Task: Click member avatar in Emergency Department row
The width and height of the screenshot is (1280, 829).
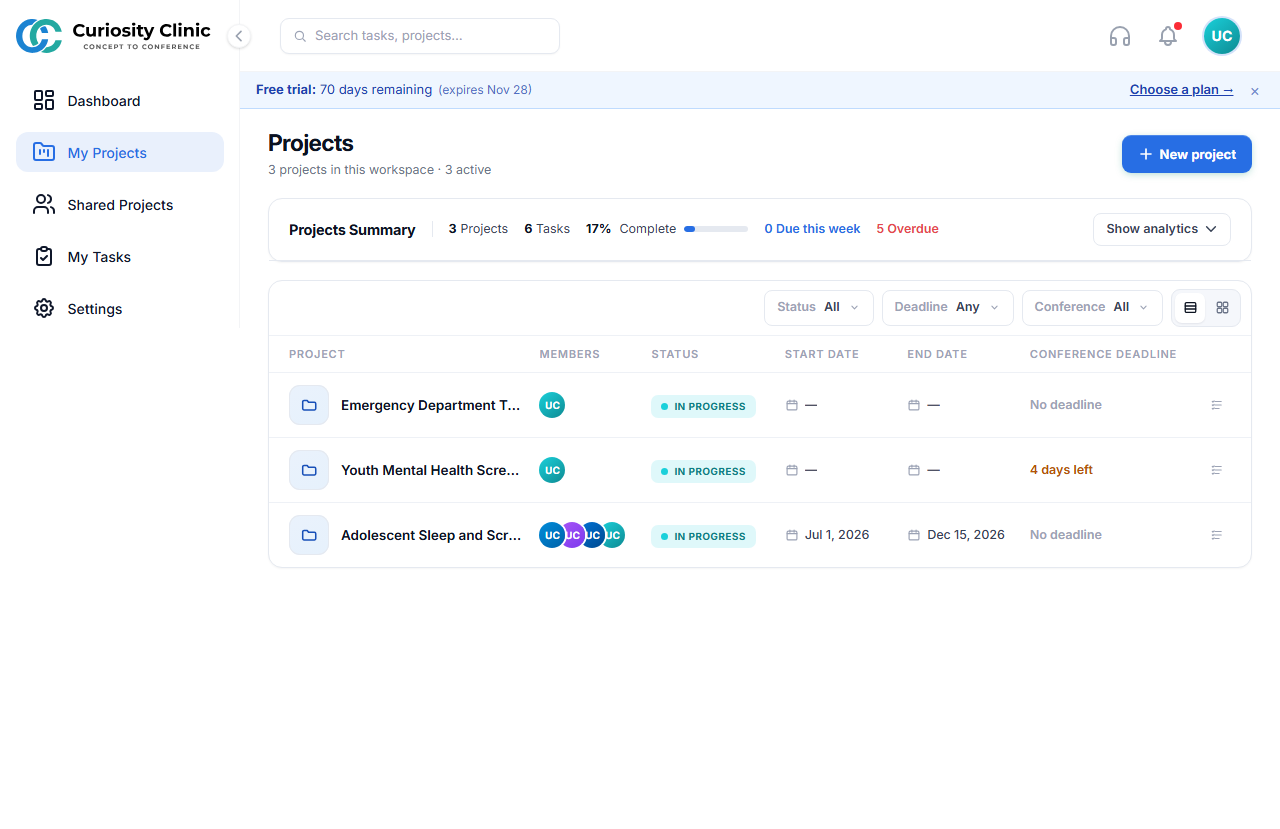Action: [x=552, y=405]
